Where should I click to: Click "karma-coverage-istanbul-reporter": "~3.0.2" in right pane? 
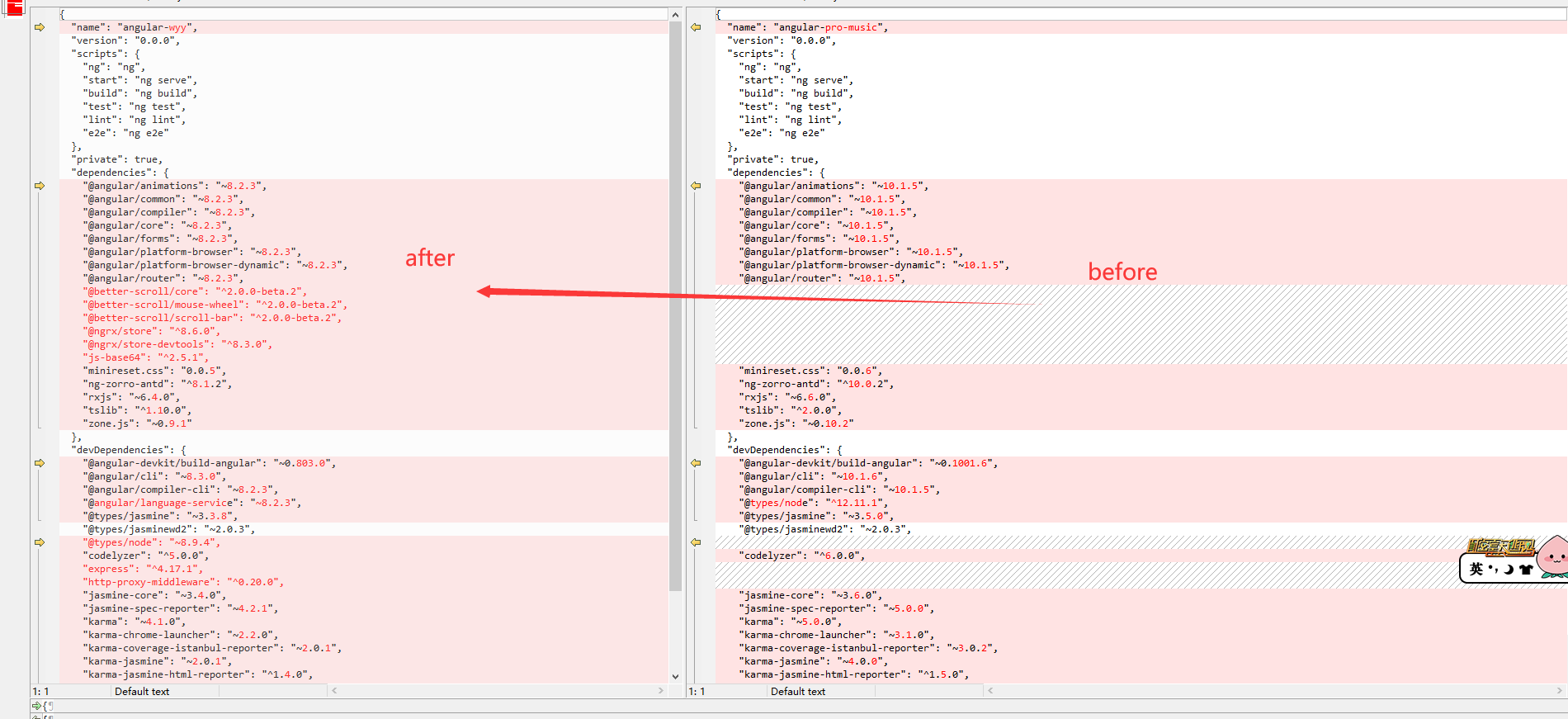tap(867, 648)
